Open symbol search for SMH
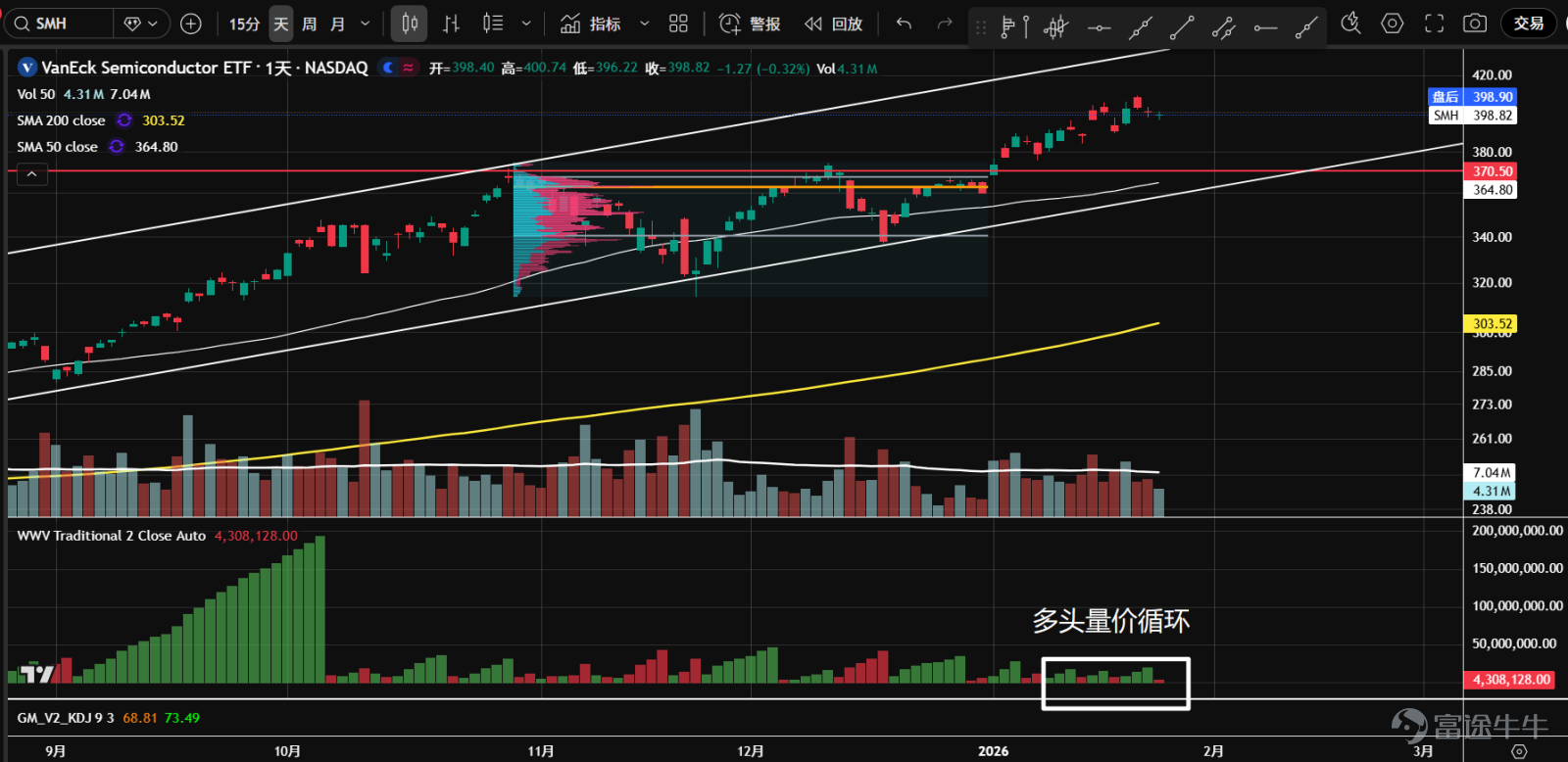This screenshot has width=1568, height=762. coord(59,24)
